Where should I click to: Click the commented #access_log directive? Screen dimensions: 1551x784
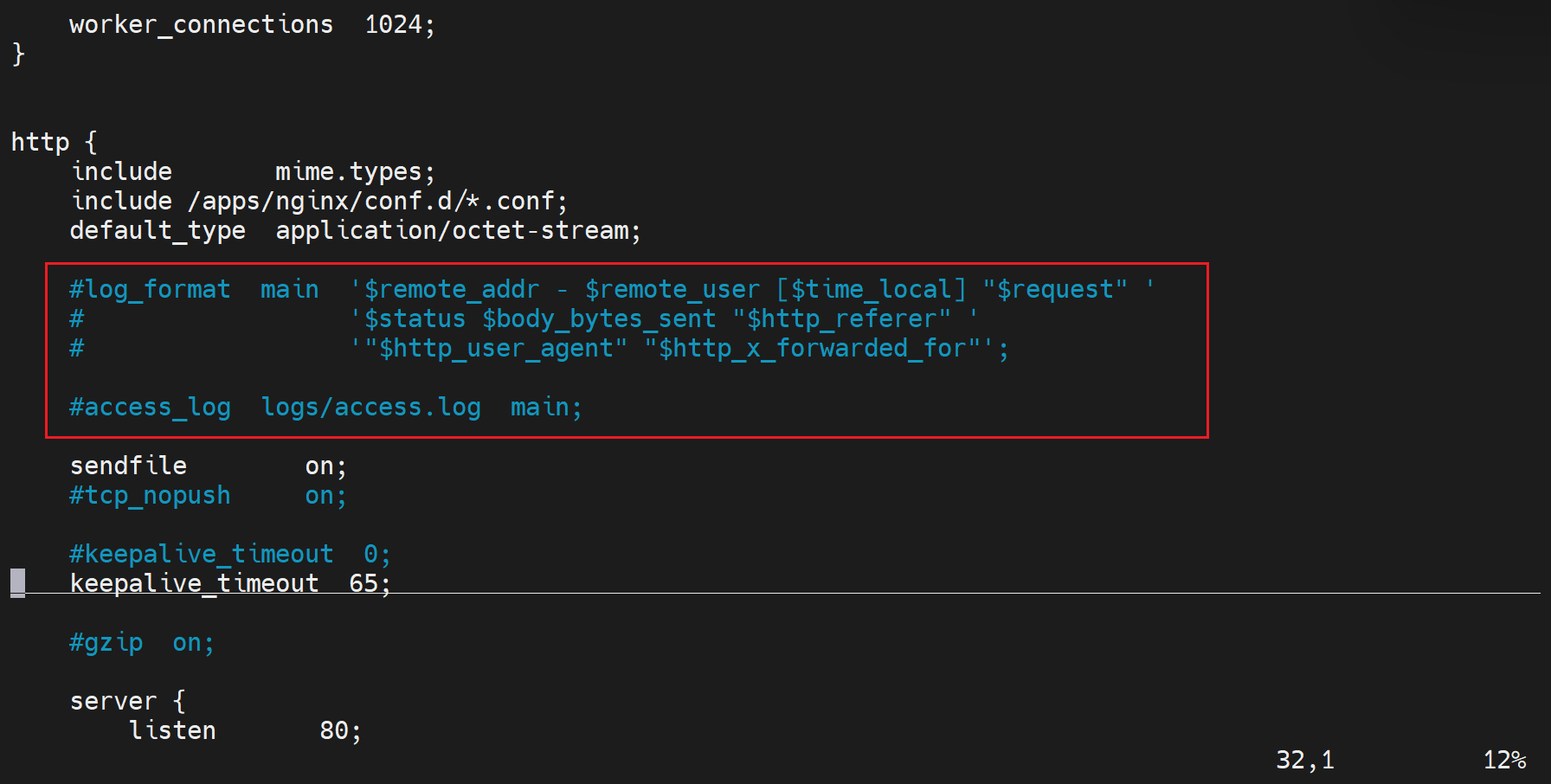click(150, 407)
